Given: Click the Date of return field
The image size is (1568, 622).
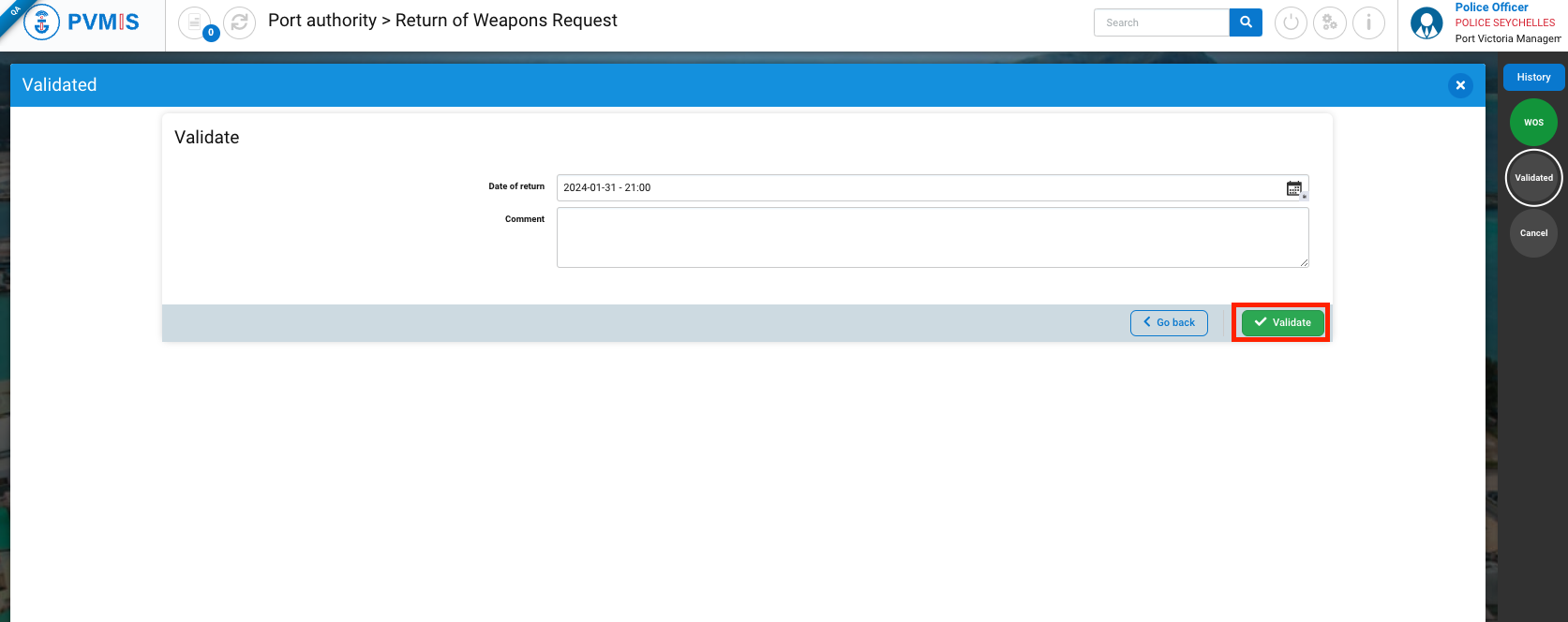Looking at the screenshot, I should (918, 187).
